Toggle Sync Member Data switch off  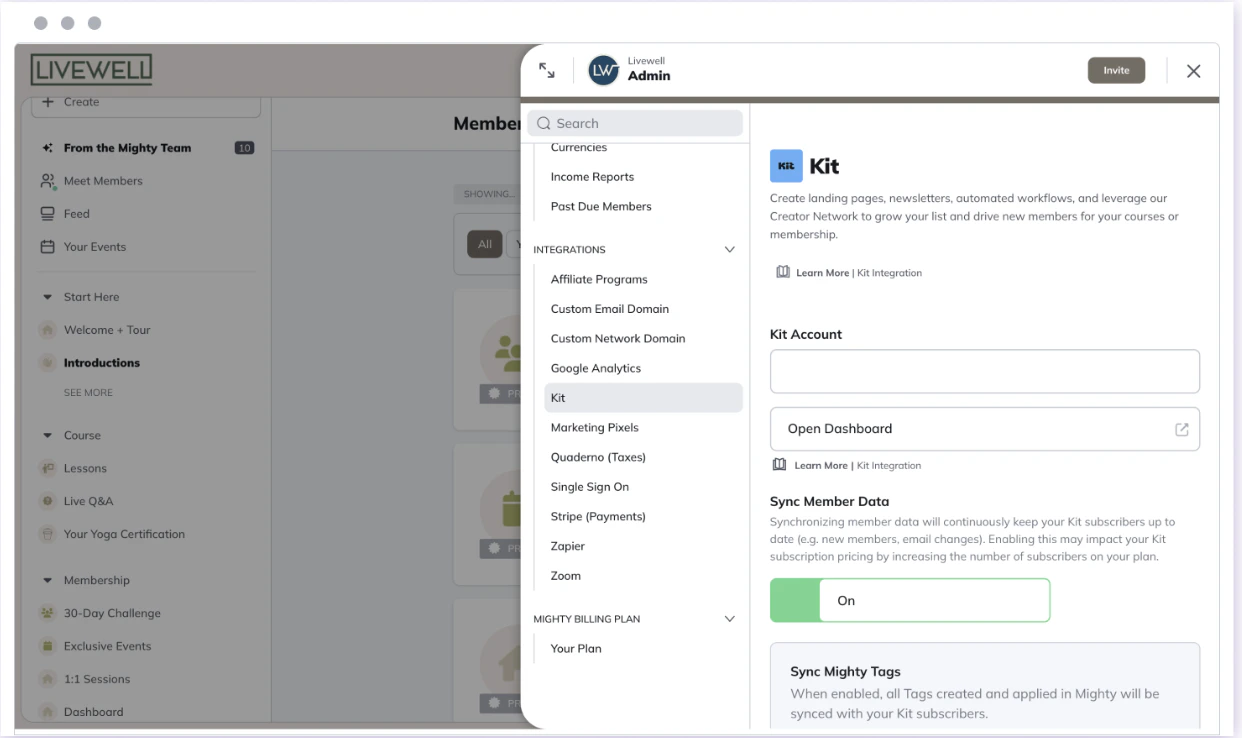pyautogui.click(x=910, y=600)
